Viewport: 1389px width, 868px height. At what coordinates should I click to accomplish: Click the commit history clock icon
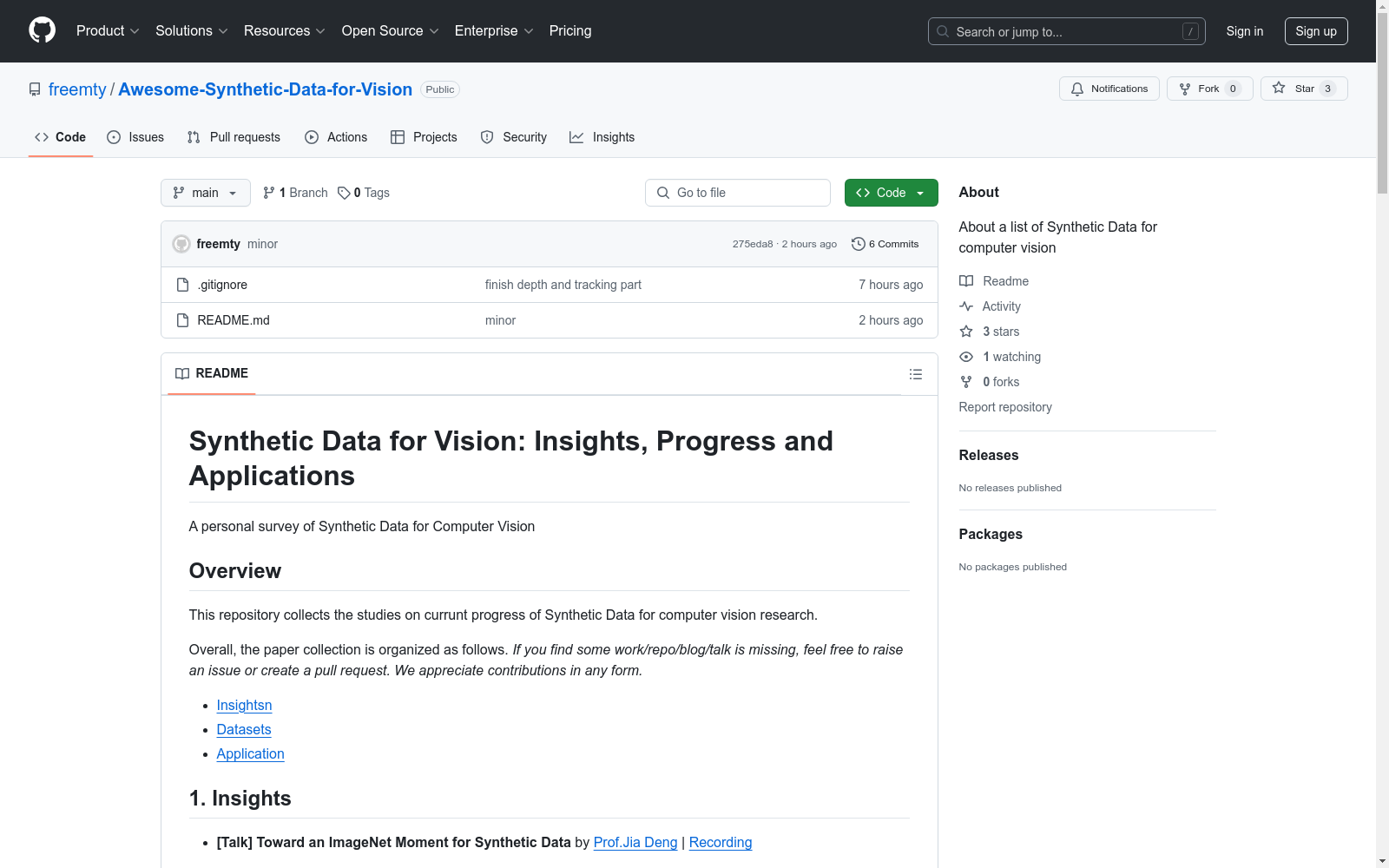pyautogui.click(x=859, y=244)
